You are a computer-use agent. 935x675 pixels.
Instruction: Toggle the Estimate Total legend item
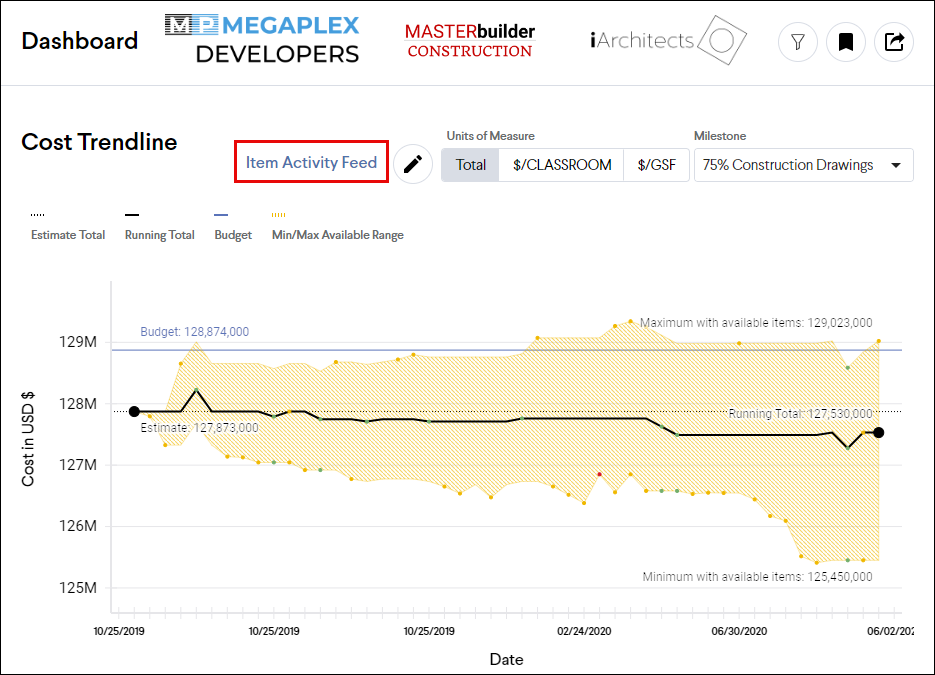(68, 235)
